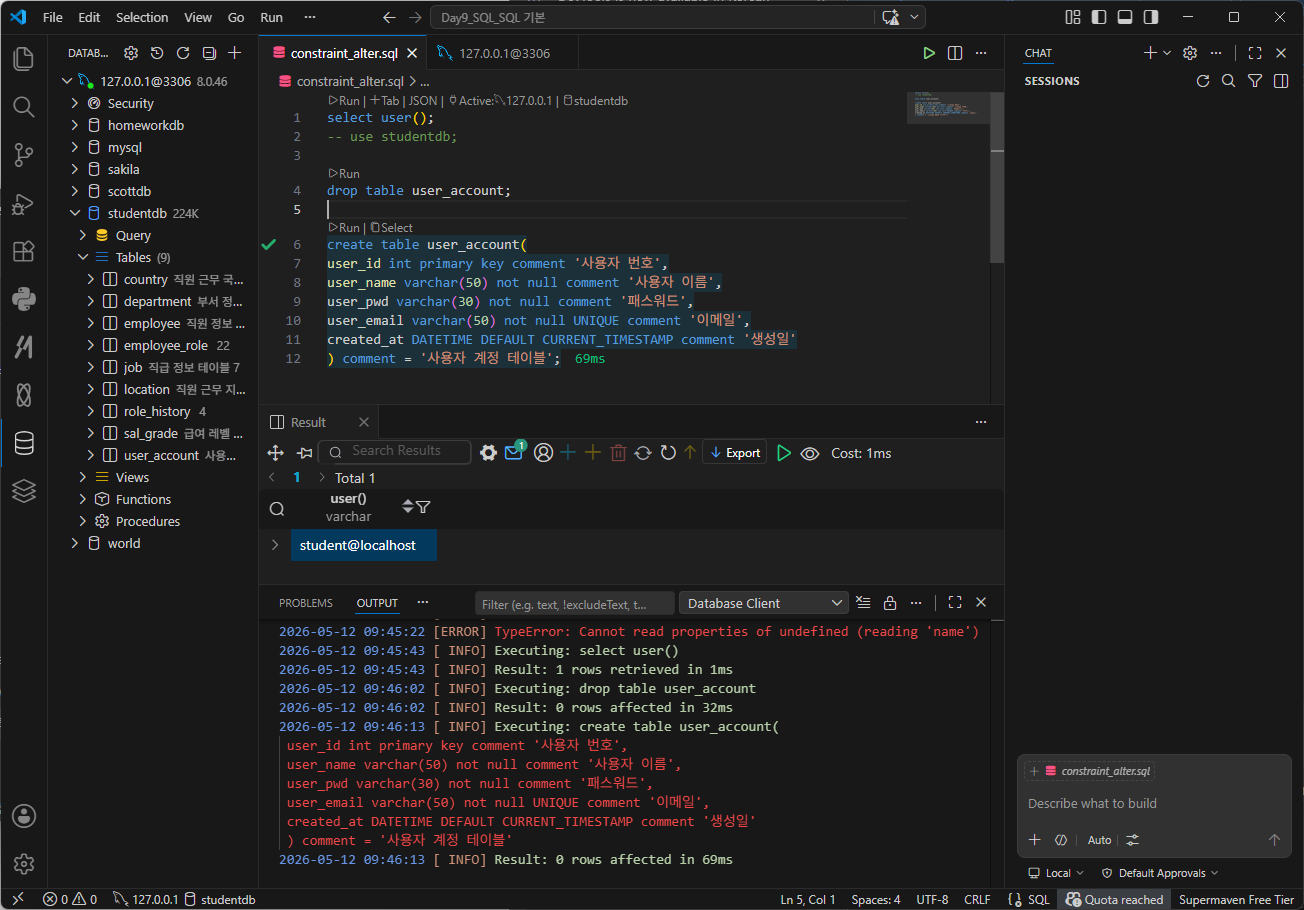Maximize the chat panel

(x=1255, y=53)
